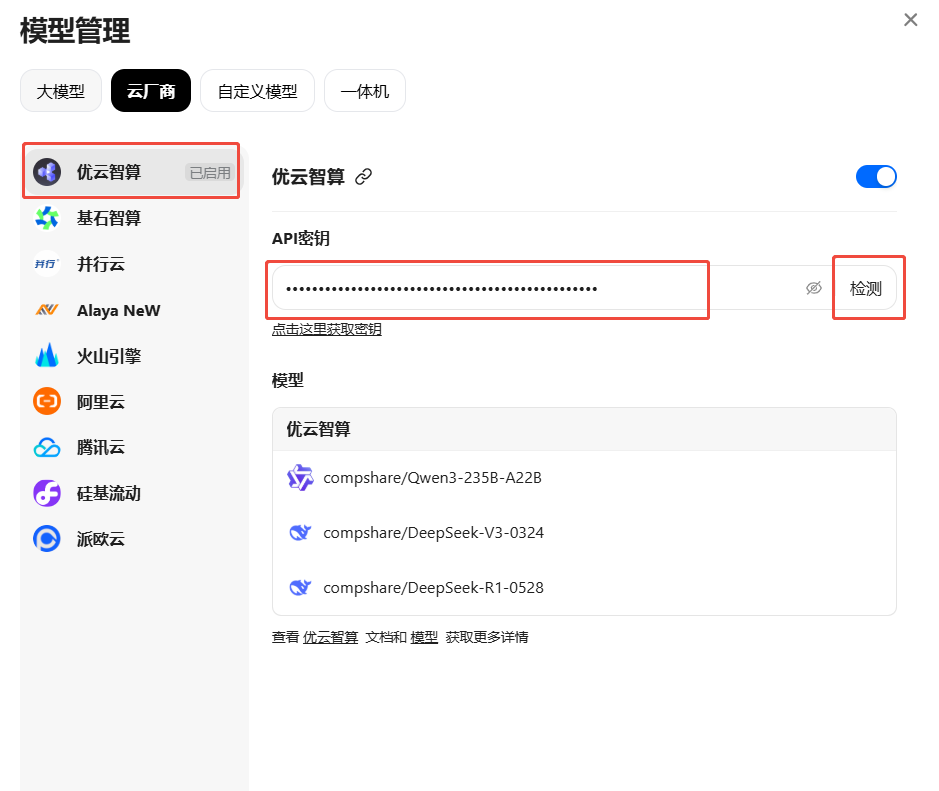Click the Qwen3-235B-A22B model icon
The image size is (939, 791).
300,478
